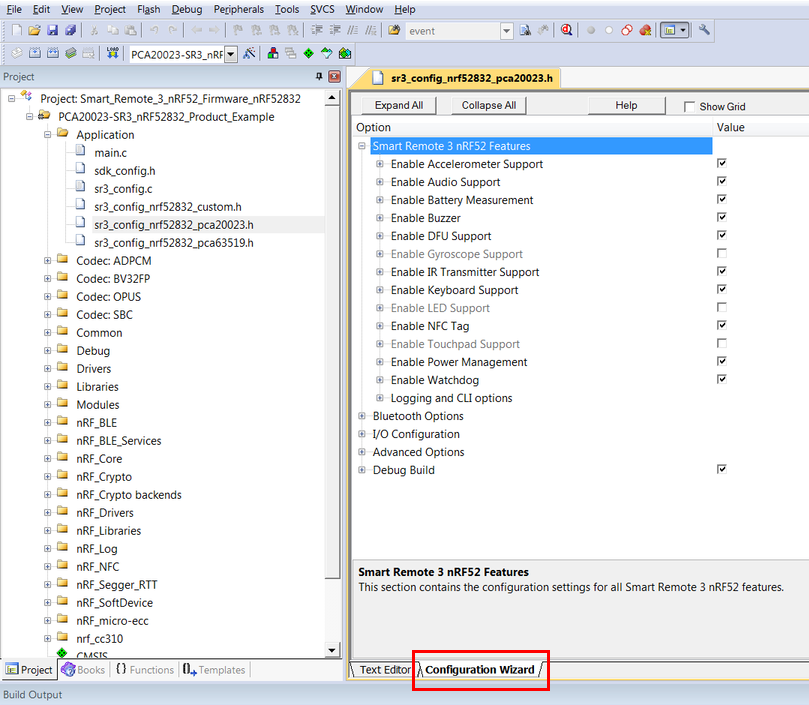809x705 pixels.
Task: Toggle Enable Accelerometer Support checkbox
Action: pos(722,163)
